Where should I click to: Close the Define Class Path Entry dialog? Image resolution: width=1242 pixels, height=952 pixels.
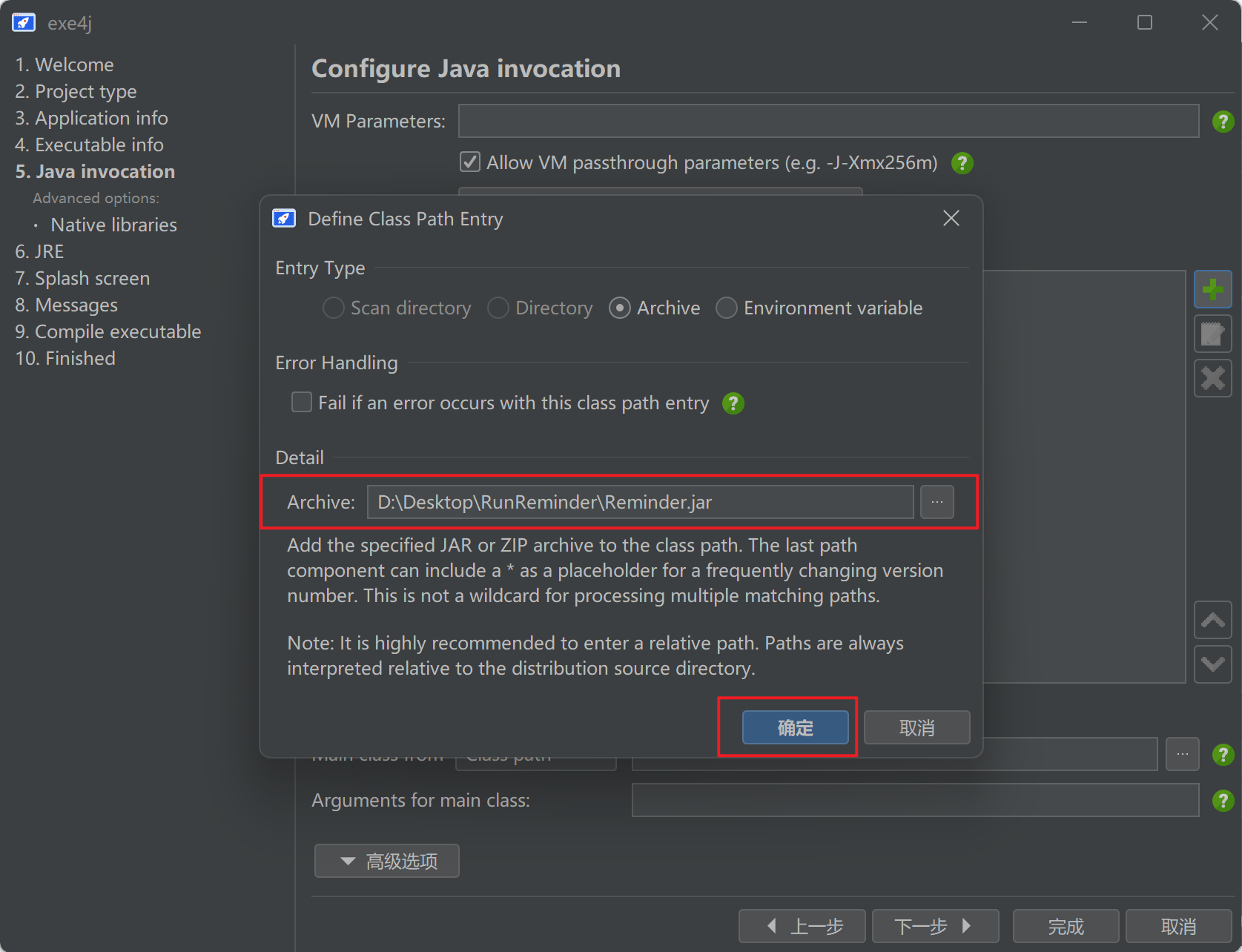pyautogui.click(x=951, y=219)
